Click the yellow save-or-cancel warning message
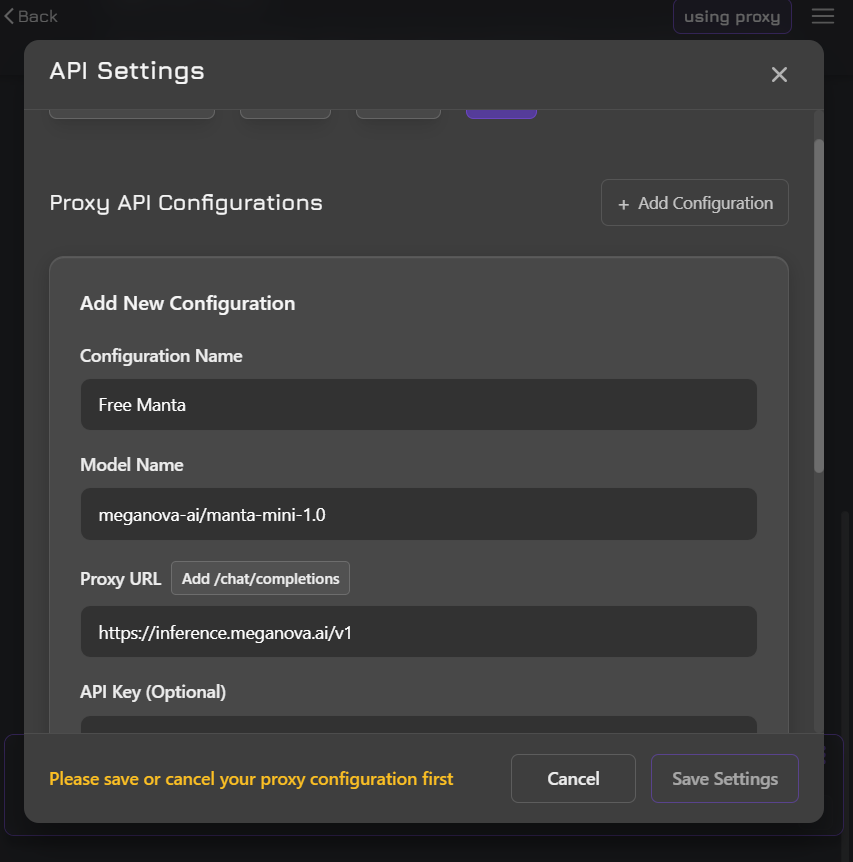 point(251,778)
